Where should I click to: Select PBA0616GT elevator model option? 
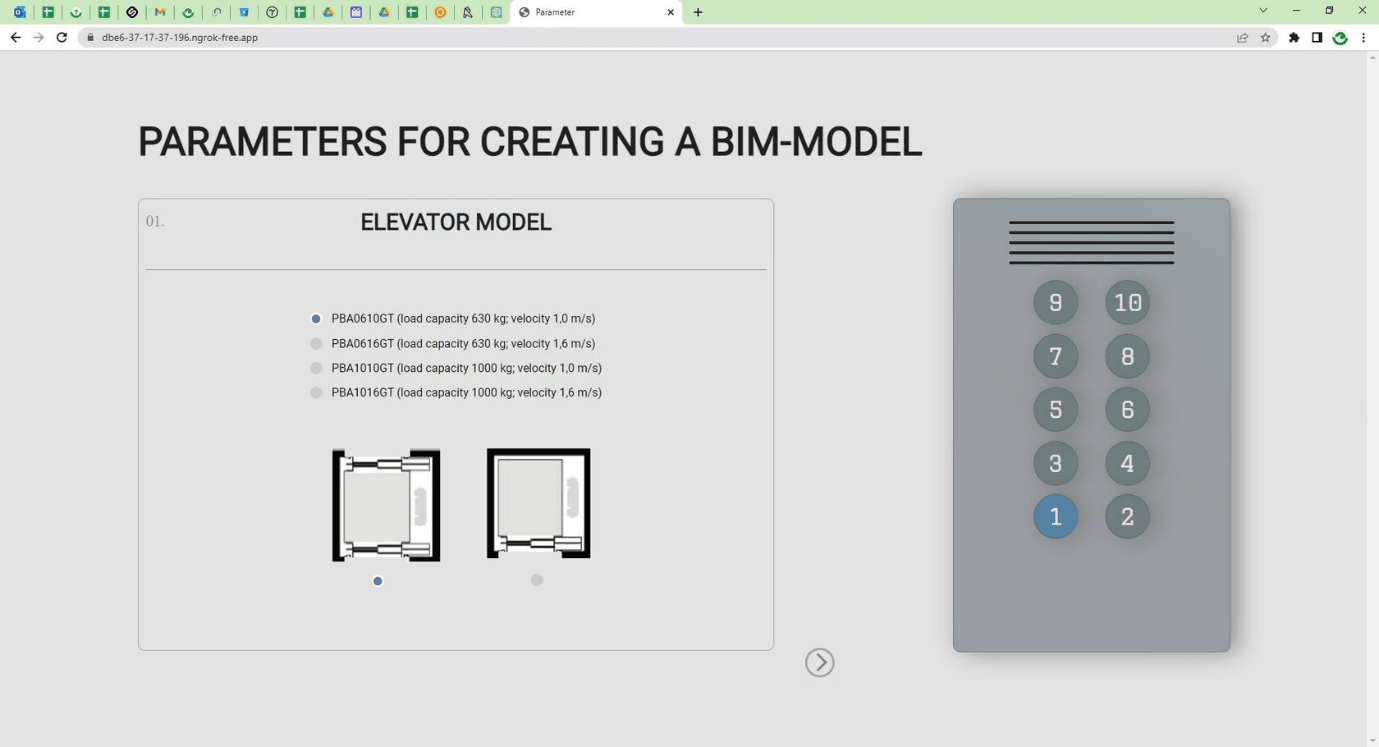(x=316, y=344)
